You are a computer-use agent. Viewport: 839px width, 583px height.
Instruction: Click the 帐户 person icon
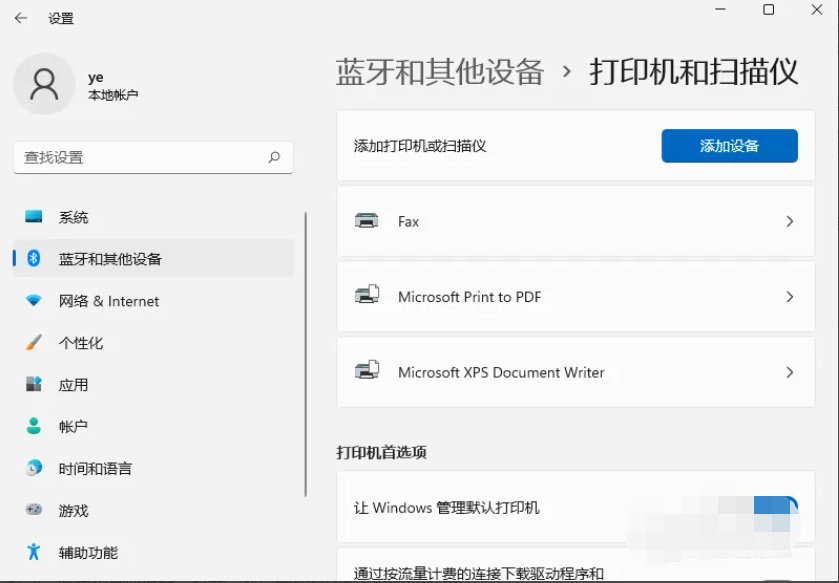point(34,427)
